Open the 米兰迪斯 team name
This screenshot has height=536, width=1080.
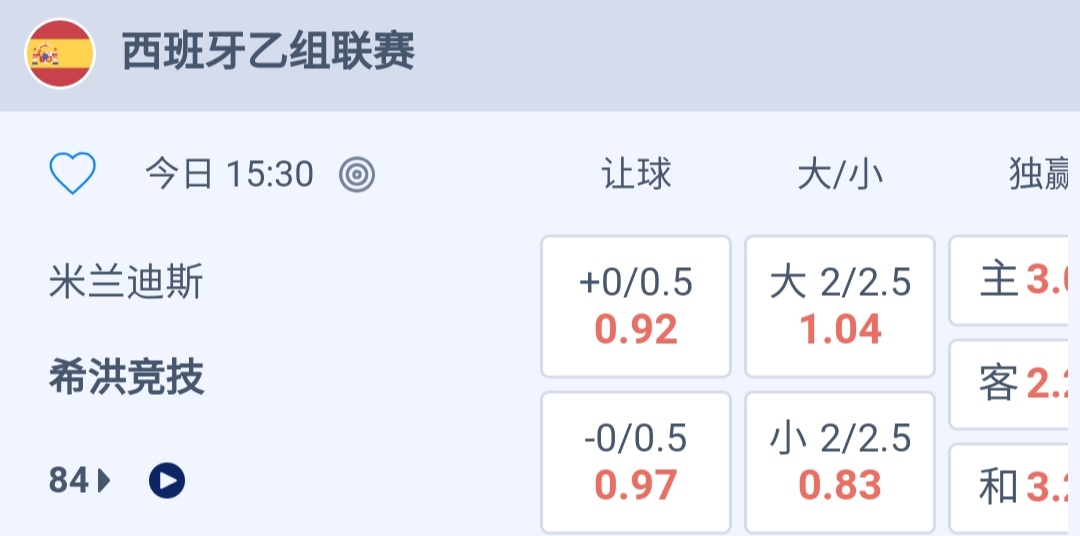tap(126, 283)
